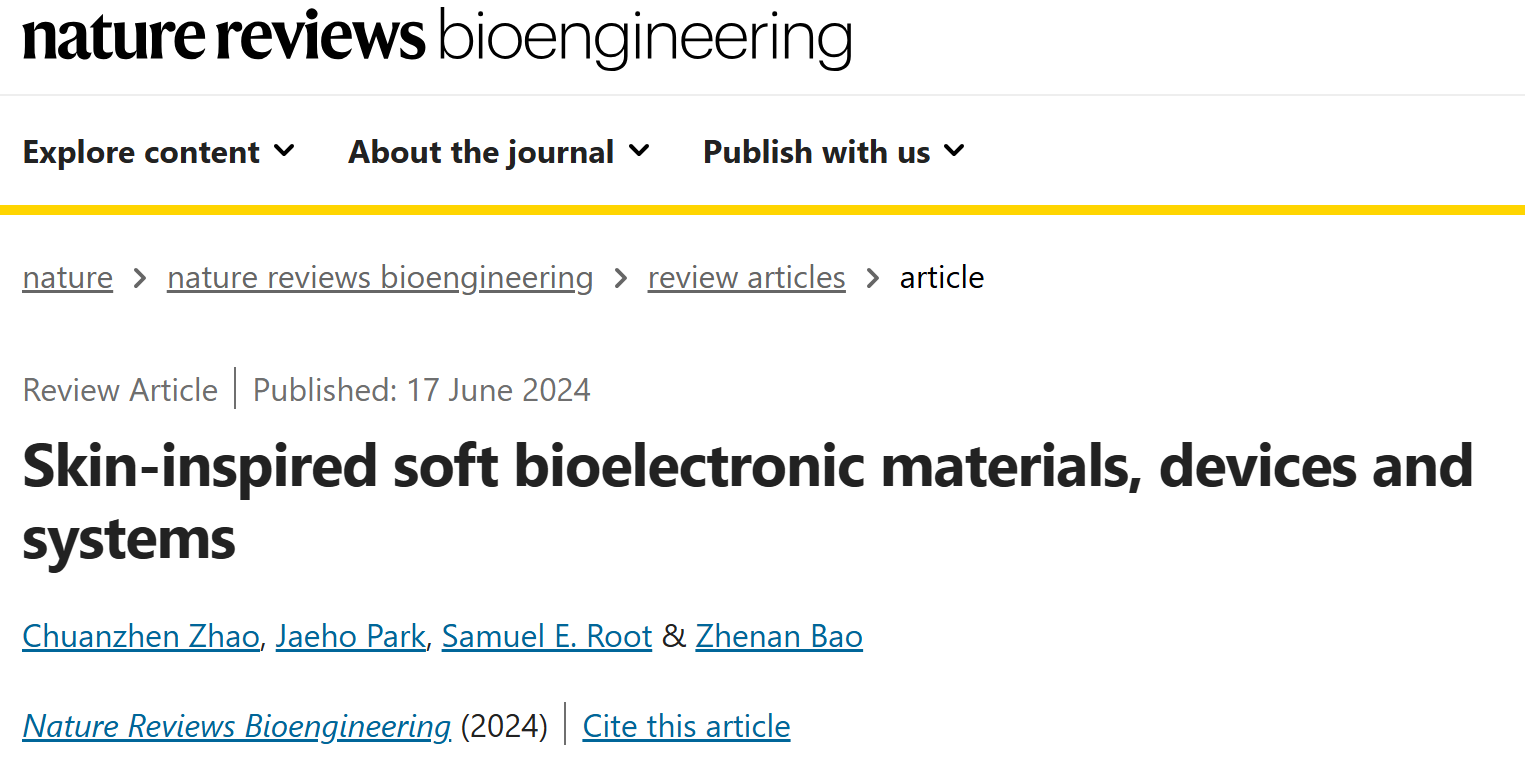Click the Review Article type label

pos(120,389)
